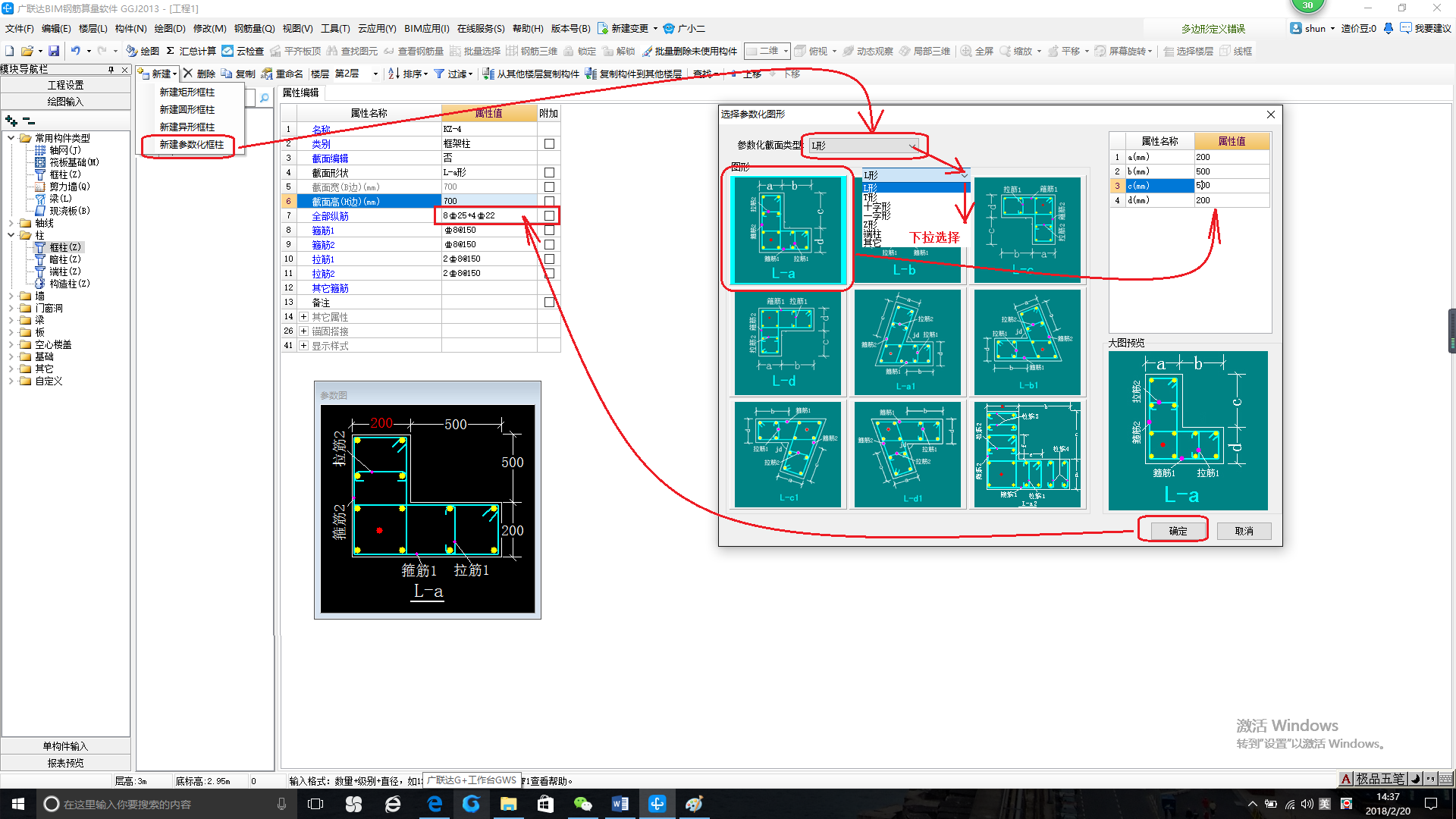Expand the 其它属性 property group
The height and width of the screenshot is (819, 1456).
[303, 316]
